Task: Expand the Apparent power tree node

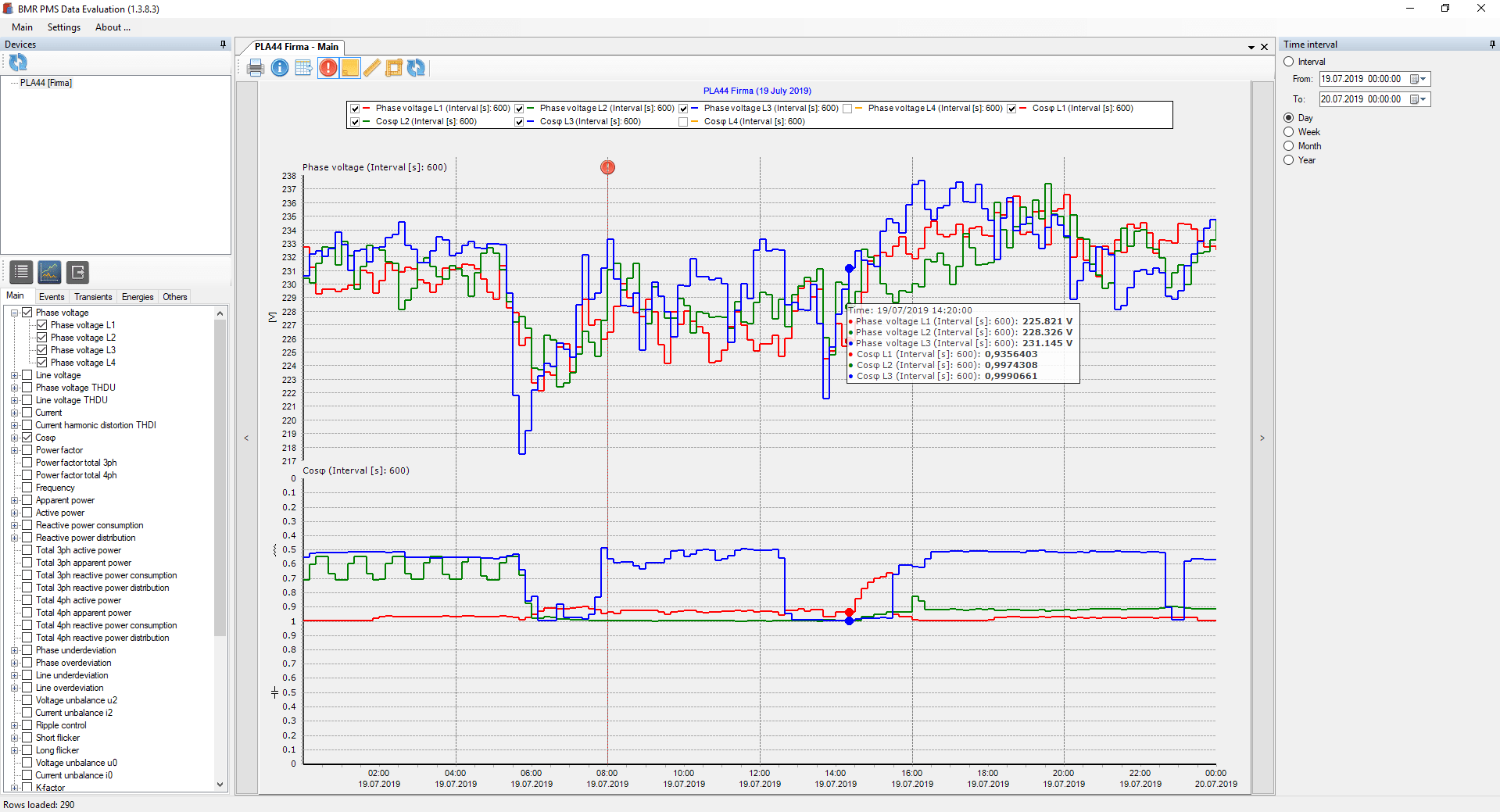Action: pyautogui.click(x=14, y=500)
